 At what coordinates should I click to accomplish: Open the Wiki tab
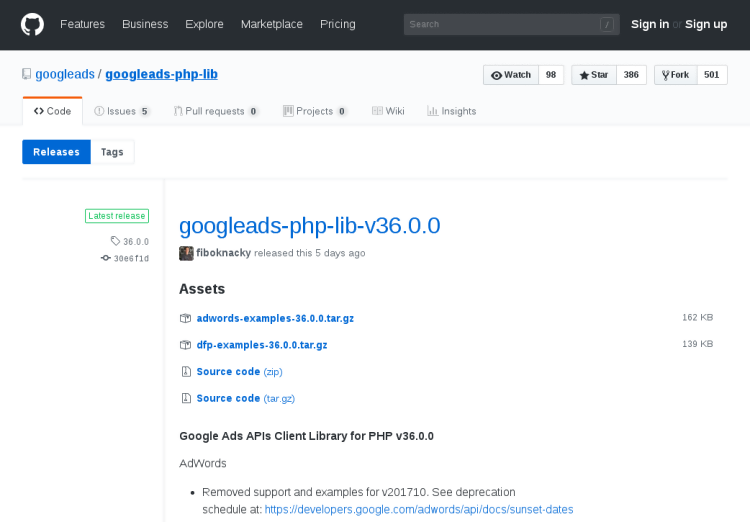(x=388, y=111)
